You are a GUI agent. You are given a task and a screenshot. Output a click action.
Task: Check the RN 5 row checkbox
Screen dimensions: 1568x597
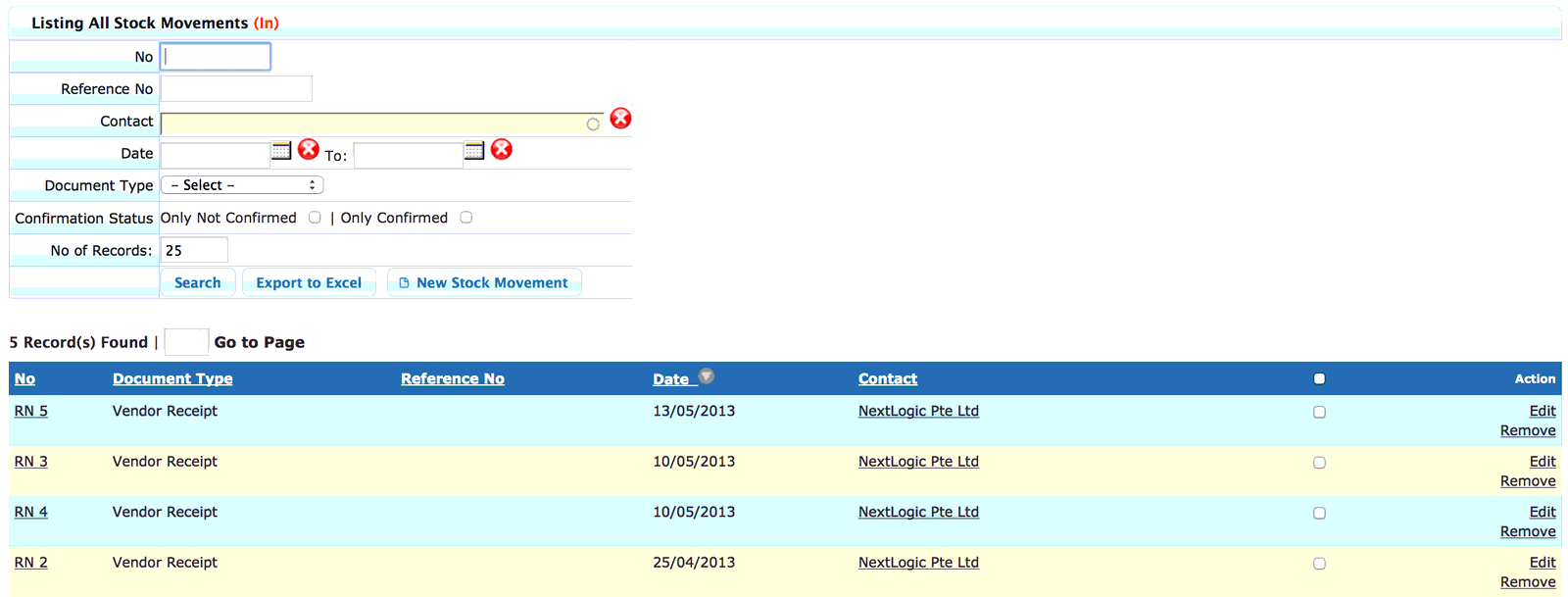pos(1319,412)
